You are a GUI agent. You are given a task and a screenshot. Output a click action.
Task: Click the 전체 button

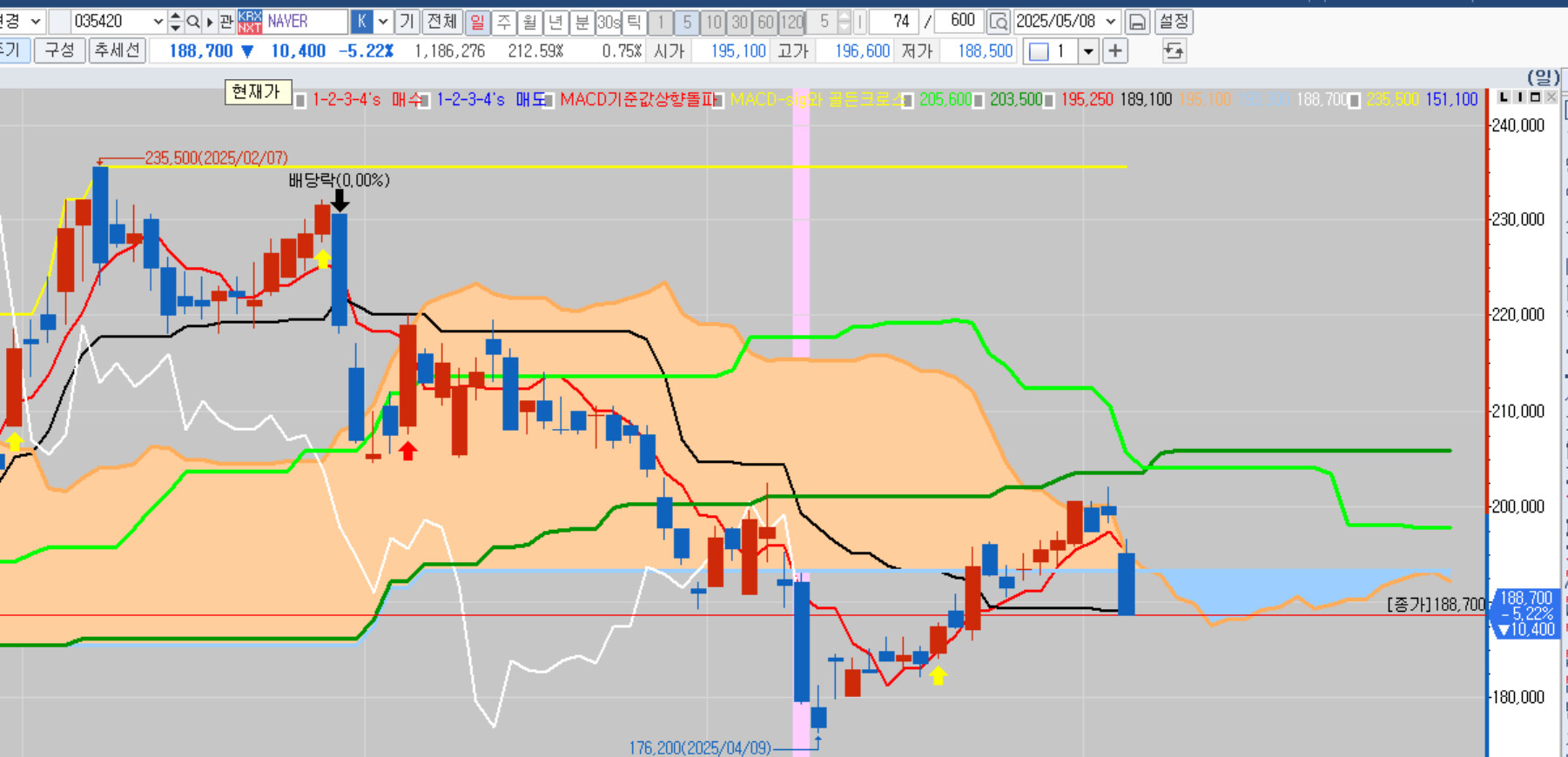(x=442, y=22)
